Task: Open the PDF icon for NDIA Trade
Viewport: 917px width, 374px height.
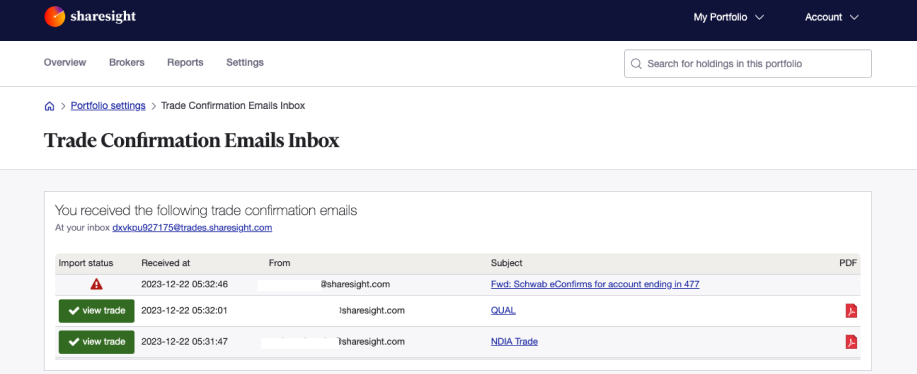Action: 852,342
